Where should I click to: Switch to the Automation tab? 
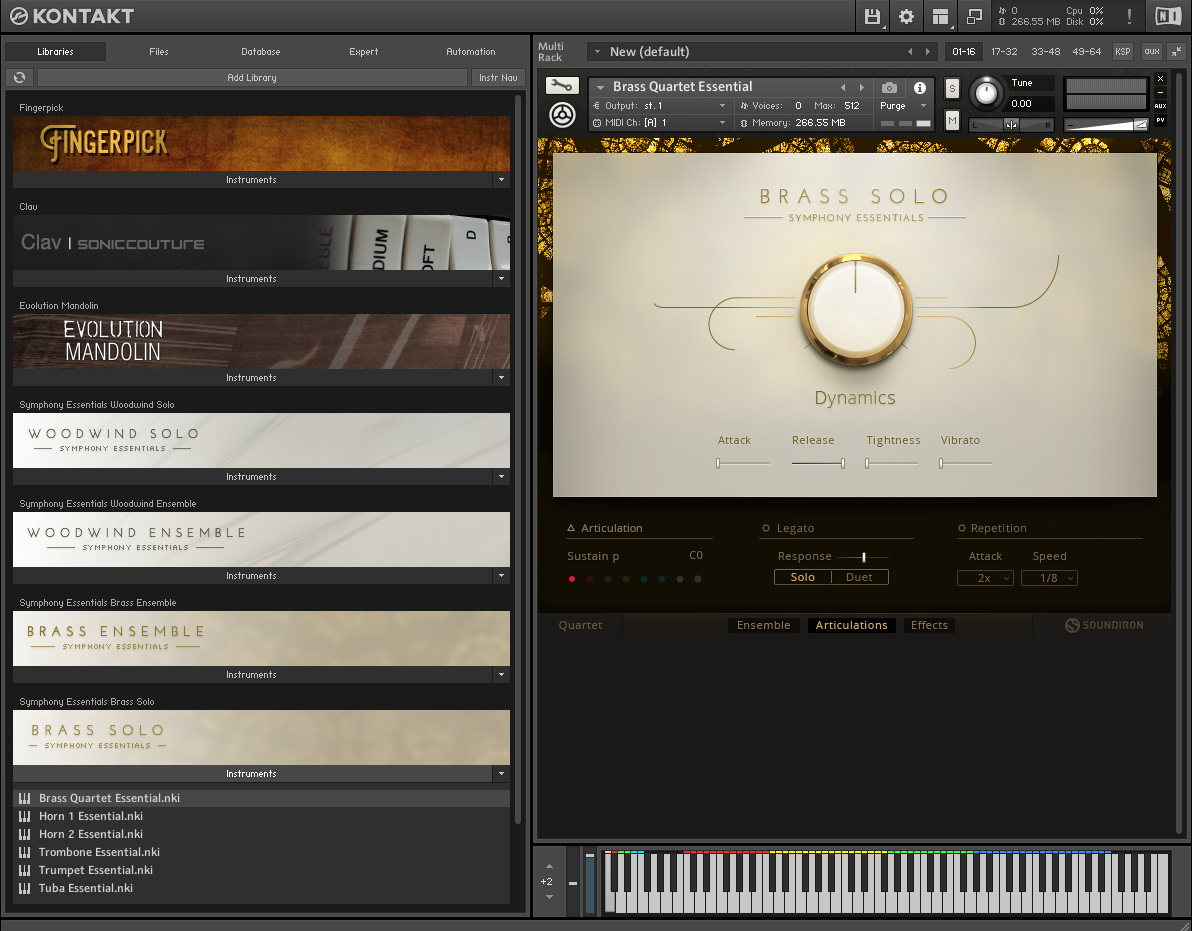pos(471,52)
